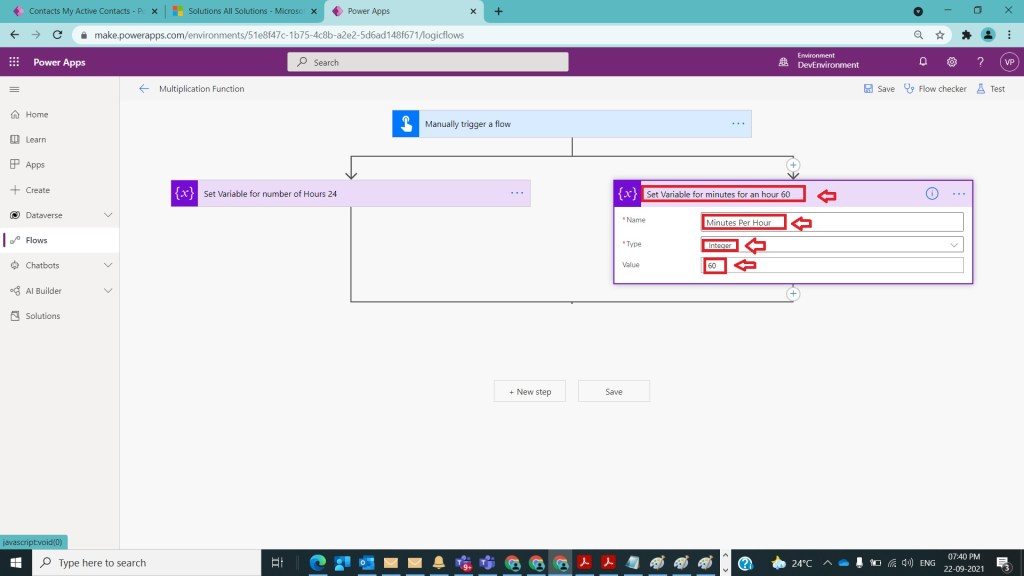Viewport: 1024px width, 576px height.
Task: Expand the Dataverse navigation section
Action: [108, 215]
